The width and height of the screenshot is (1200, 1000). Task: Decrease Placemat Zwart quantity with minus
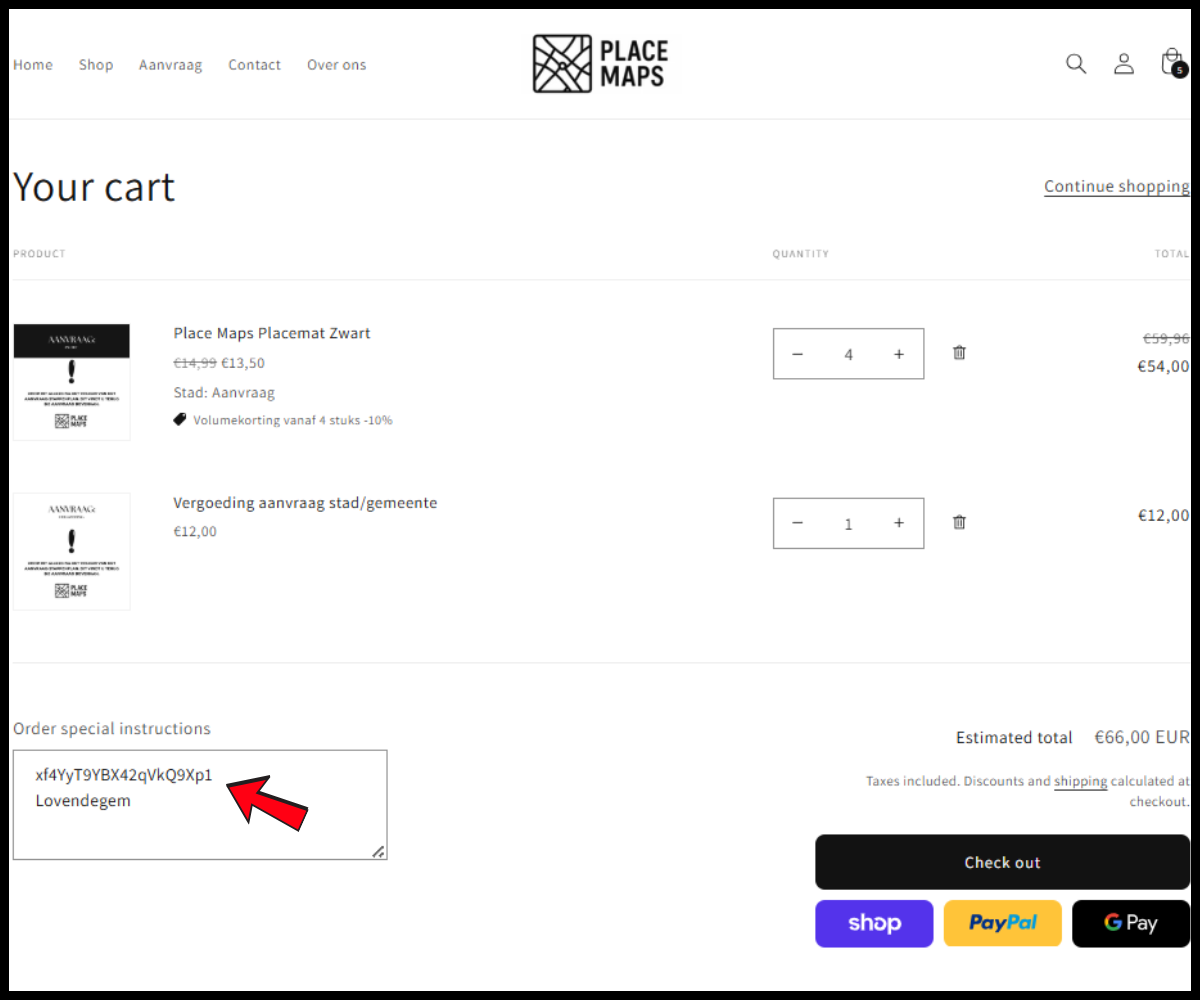[x=798, y=354]
